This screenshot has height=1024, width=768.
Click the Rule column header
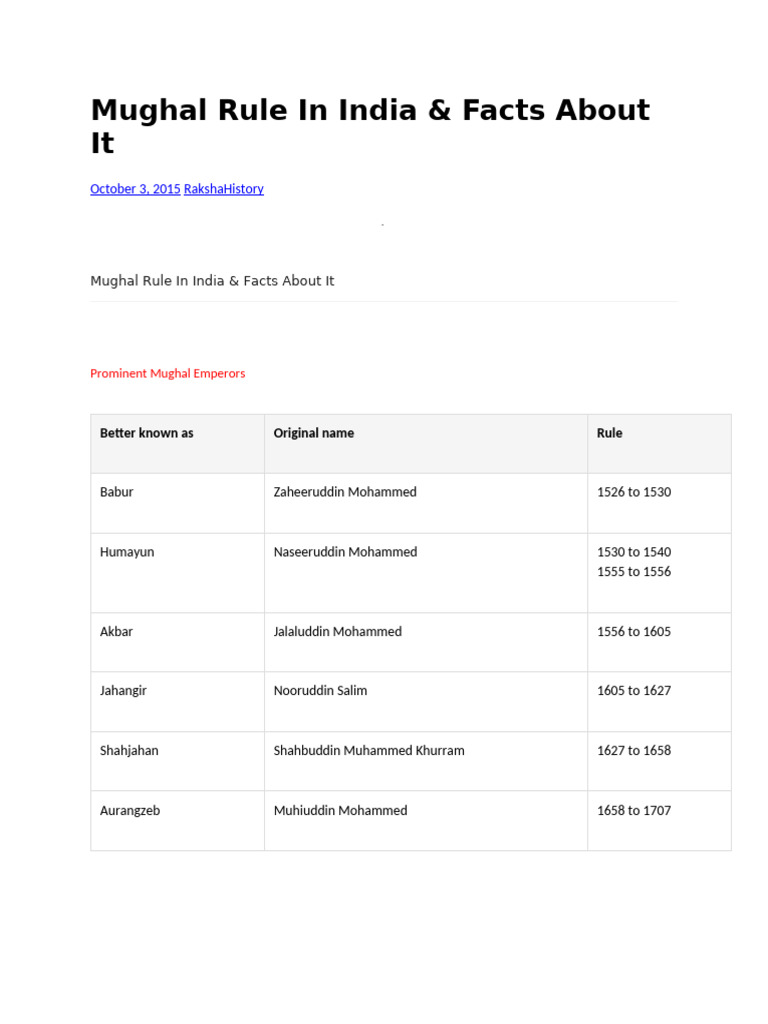click(x=660, y=443)
